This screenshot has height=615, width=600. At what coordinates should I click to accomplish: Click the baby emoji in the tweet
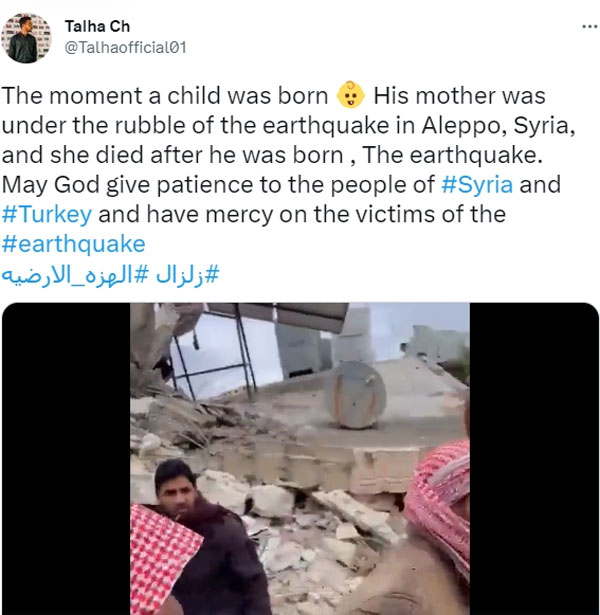pyautogui.click(x=351, y=95)
